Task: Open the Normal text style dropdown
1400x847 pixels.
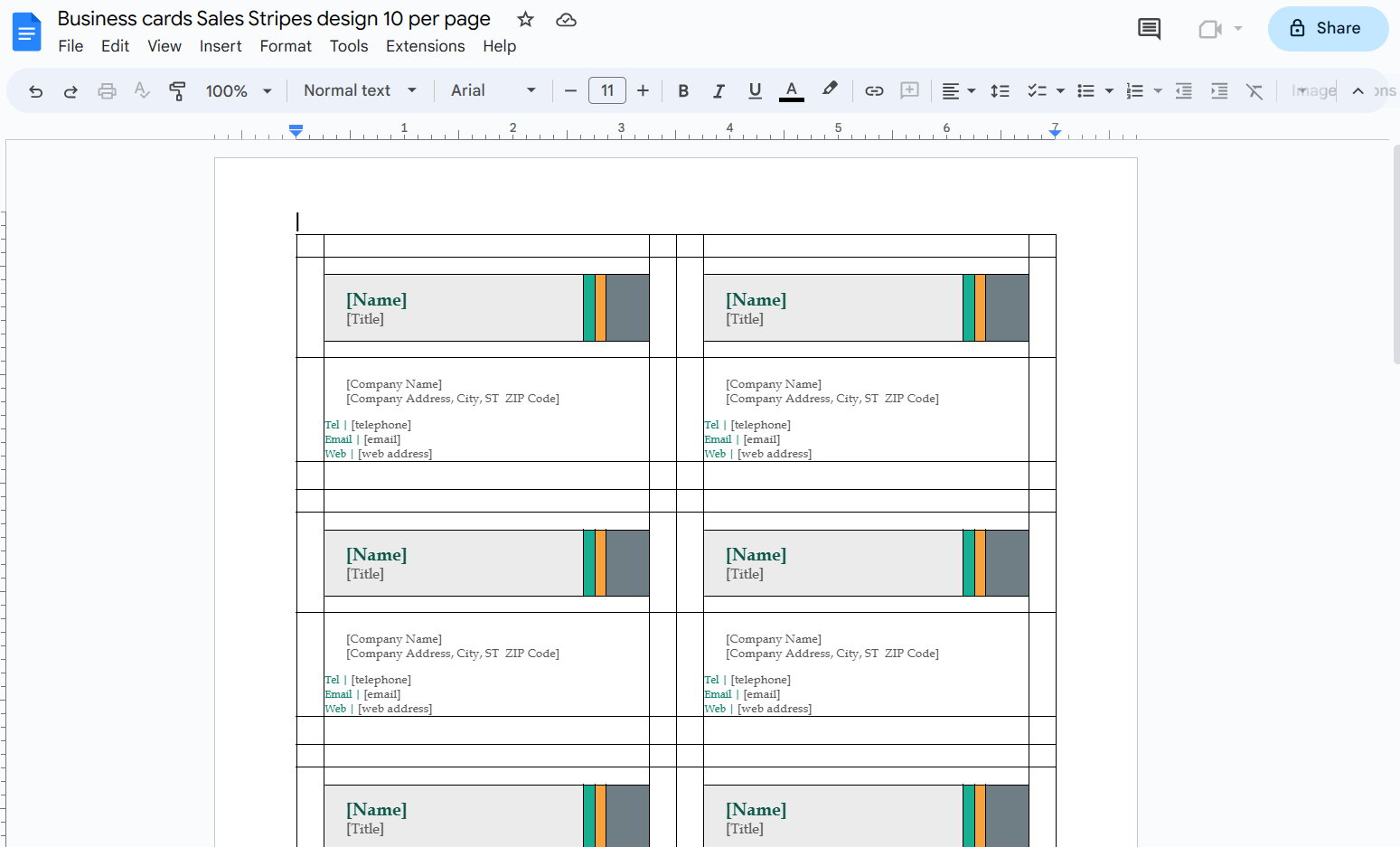Action: pyautogui.click(x=360, y=90)
